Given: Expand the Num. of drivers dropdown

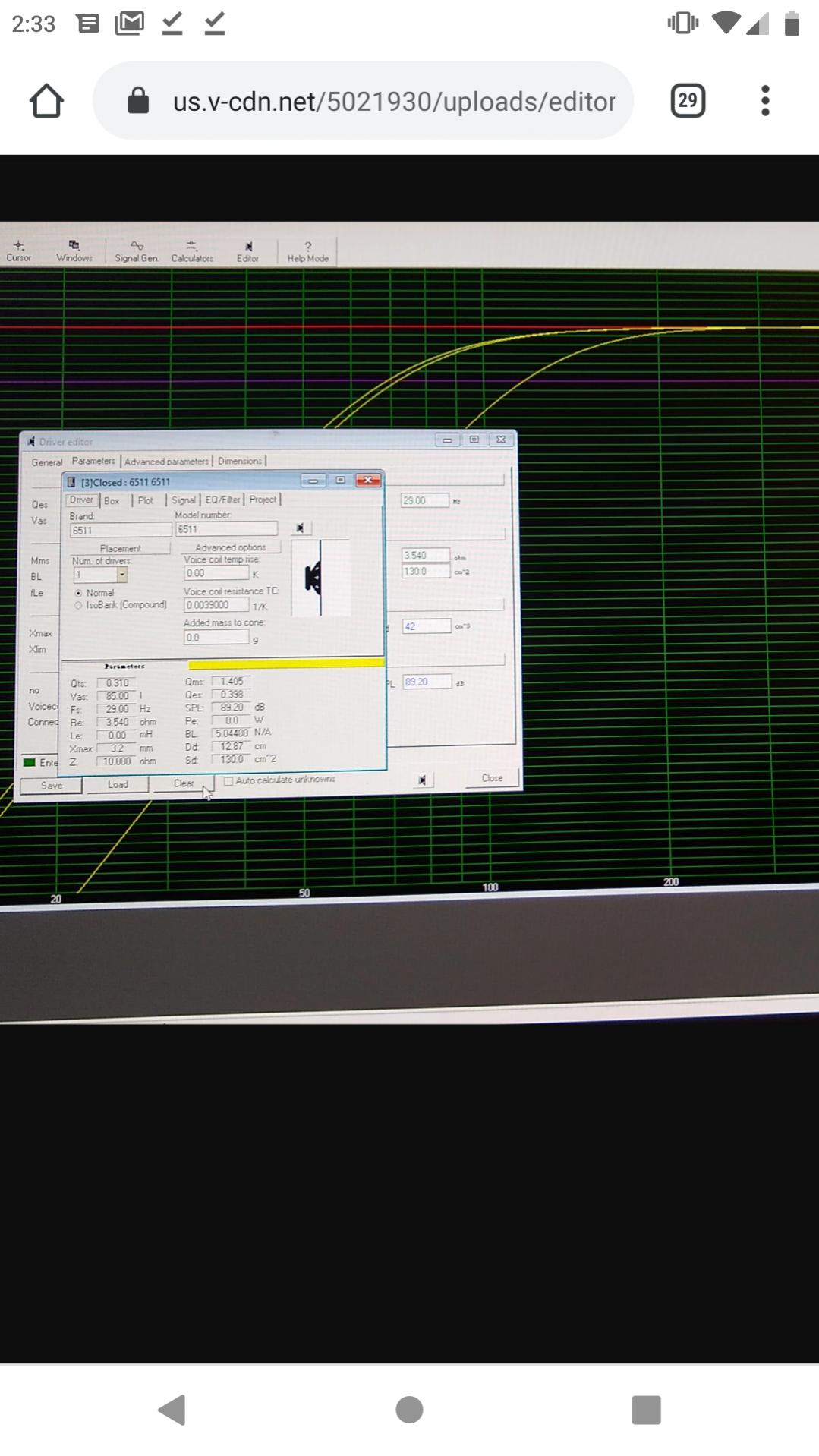Looking at the screenshot, I should [121, 575].
